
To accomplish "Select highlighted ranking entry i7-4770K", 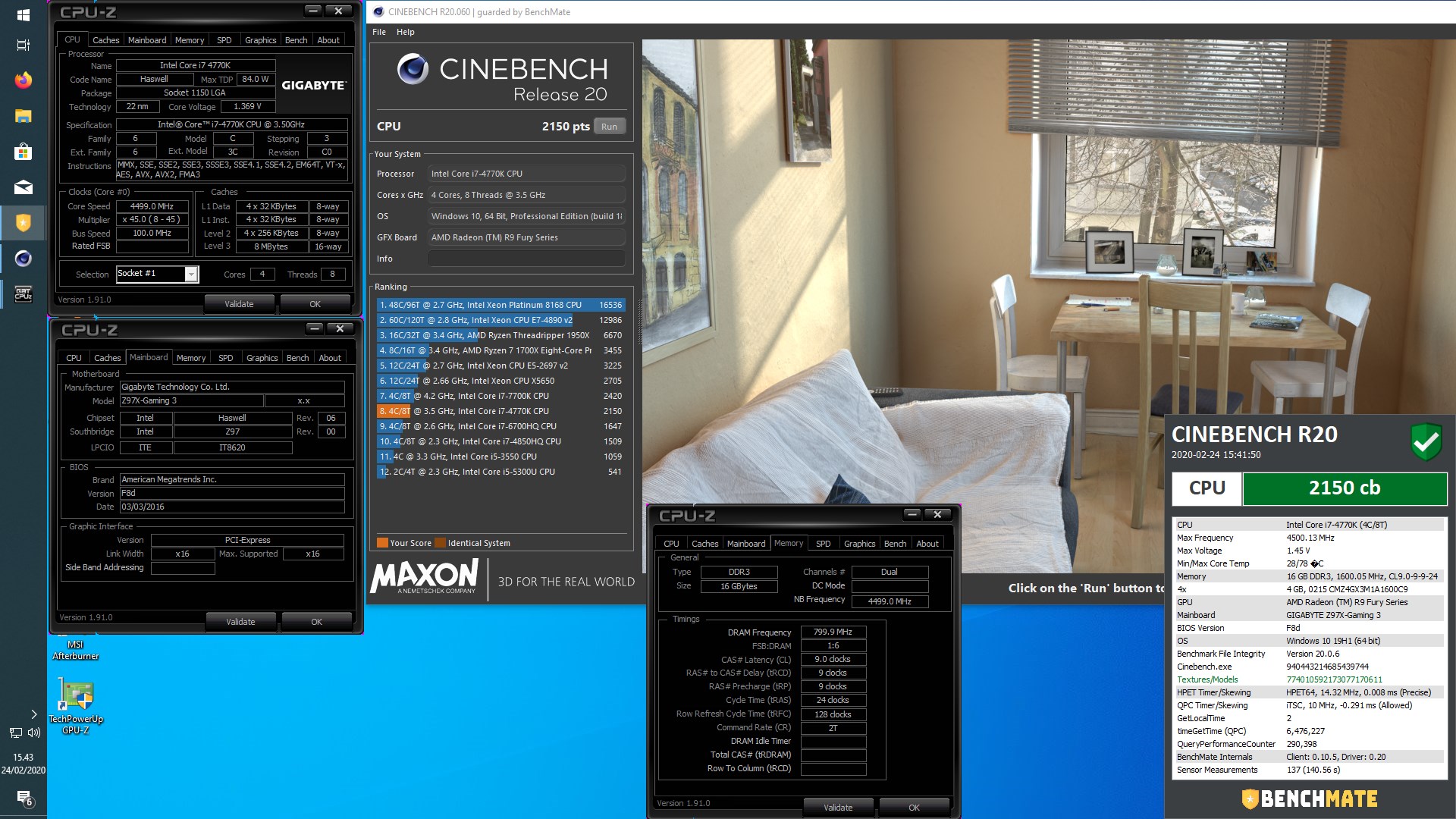I will pos(500,411).
